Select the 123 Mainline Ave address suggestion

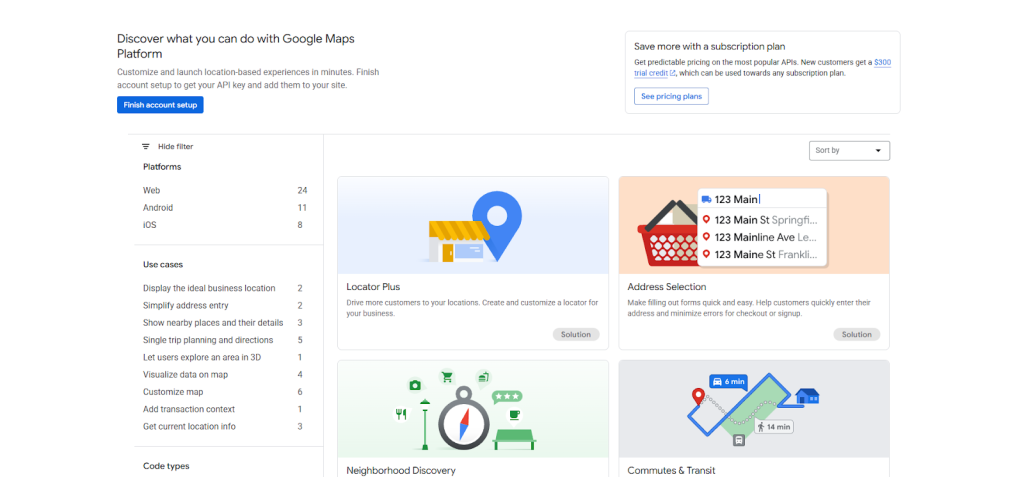pyautogui.click(x=760, y=237)
